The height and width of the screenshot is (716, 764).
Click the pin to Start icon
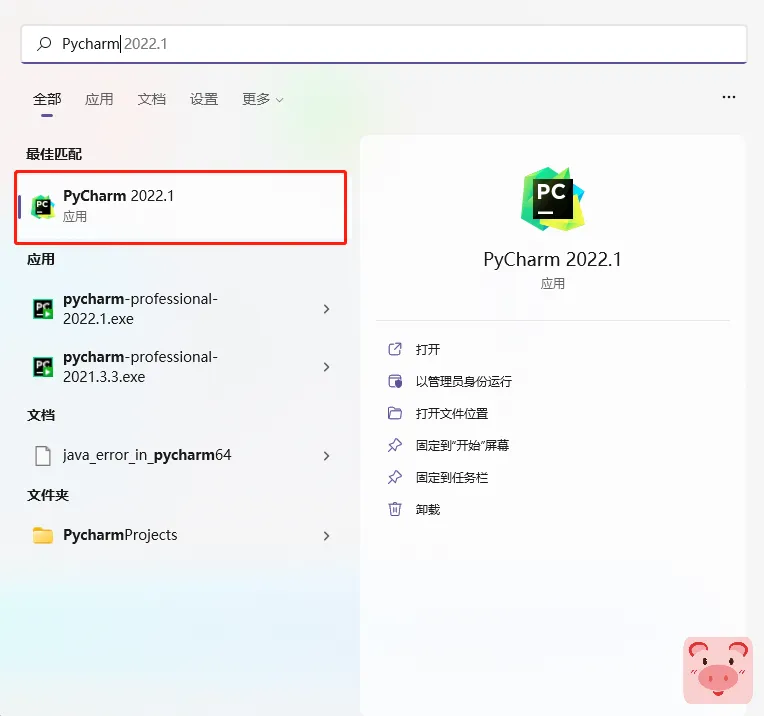(x=395, y=445)
